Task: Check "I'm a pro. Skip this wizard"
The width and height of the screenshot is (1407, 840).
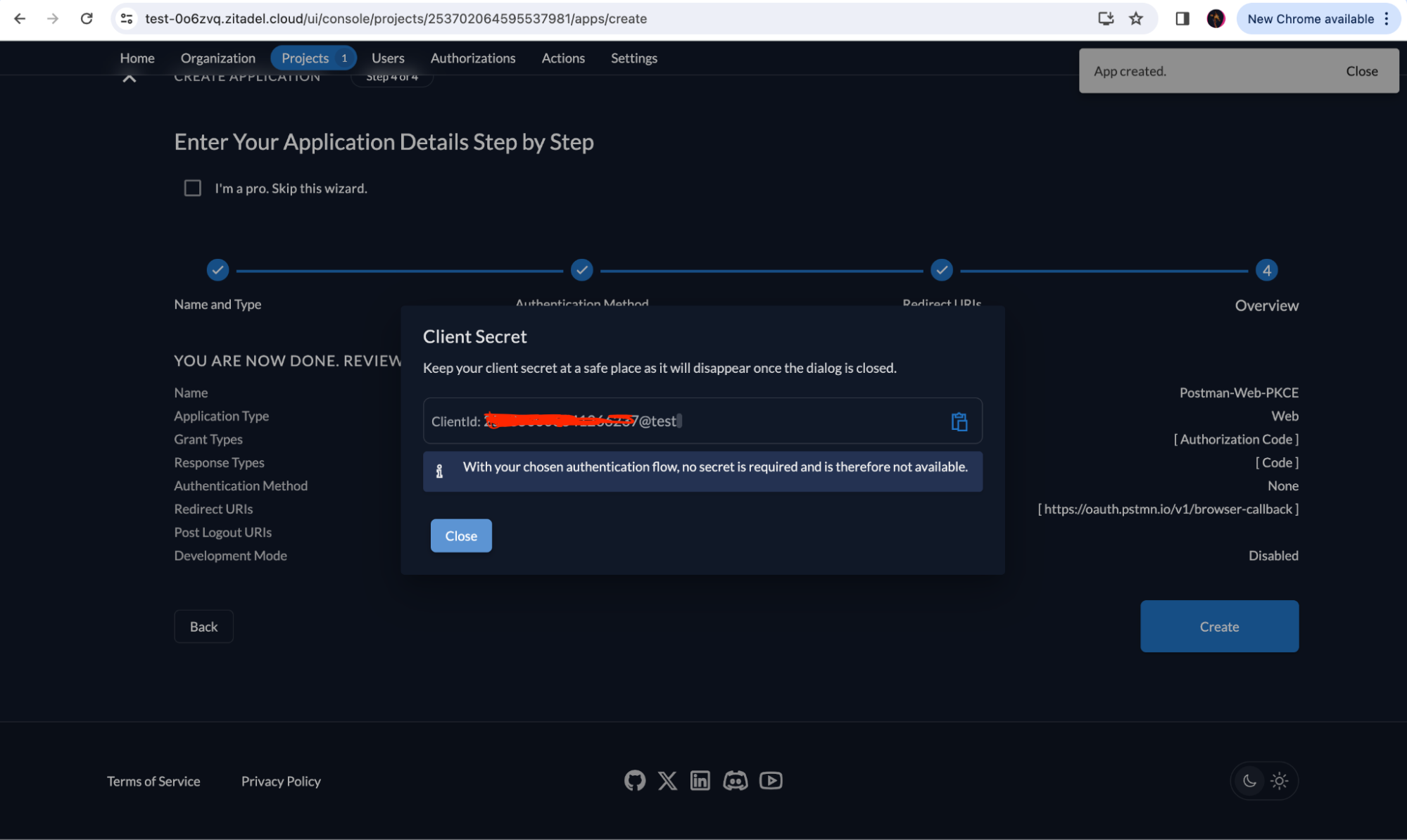Action: [x=193, y=188]
